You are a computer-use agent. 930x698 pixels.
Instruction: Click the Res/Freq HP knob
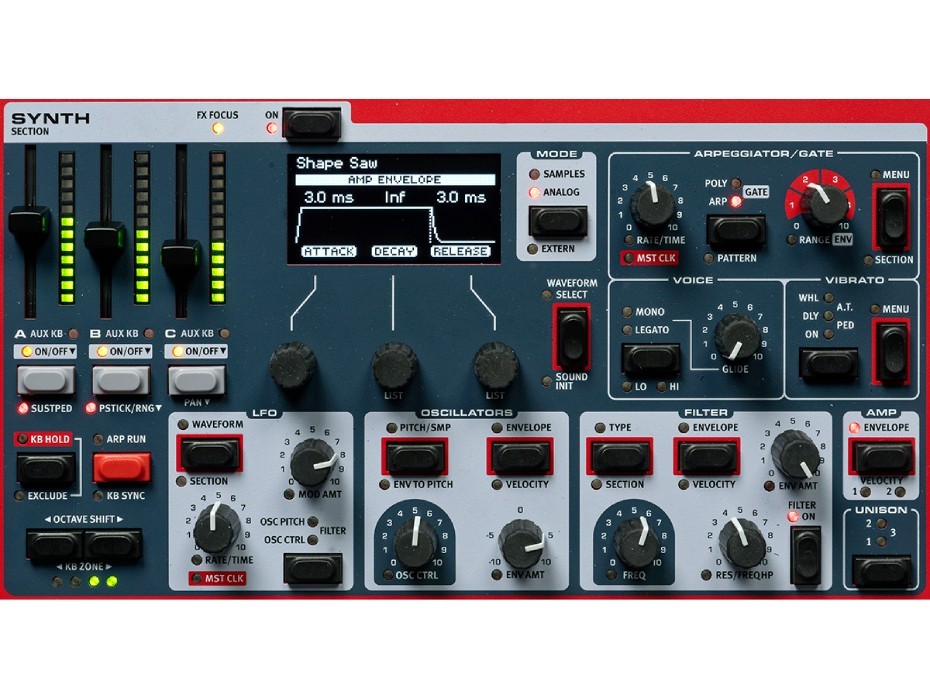coord(741,543)
